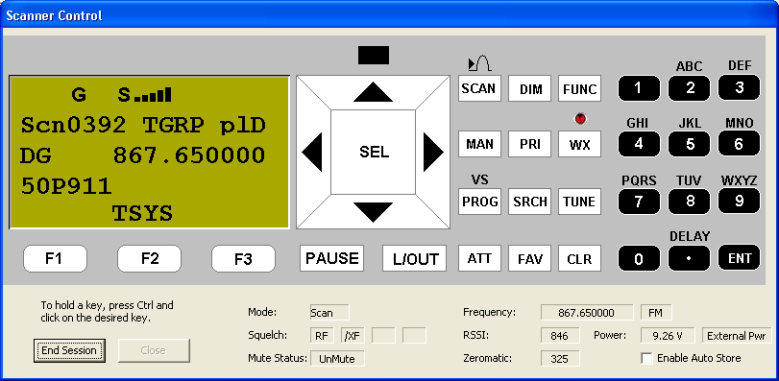Click the Mute Status UnMute field
The image size is (779, 381).
click(x=337, y=359)
